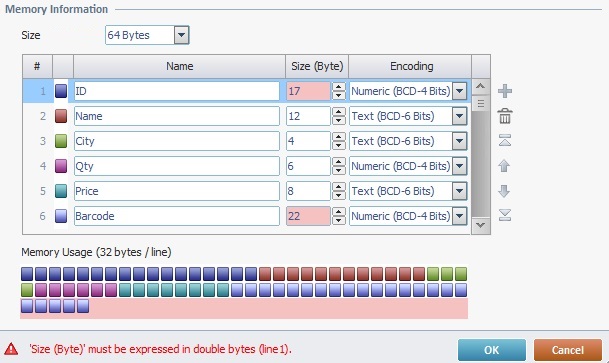Image resolution: width=609 pixels, height=363 pixels.
Task: Click the red warning triangle icon
Action: click(x=11, y=349)
